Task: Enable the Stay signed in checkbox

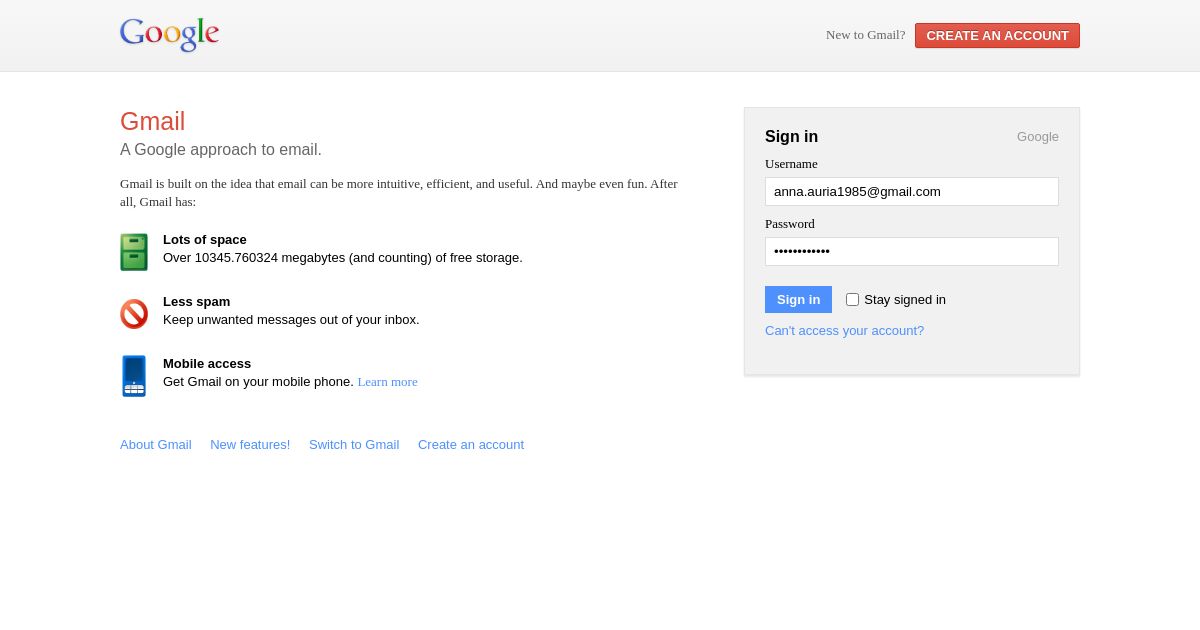Action: (x=852, y=299)
